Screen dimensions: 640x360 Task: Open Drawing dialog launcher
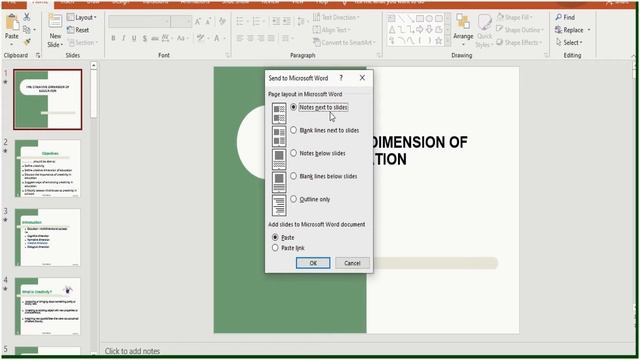click(x=546, y=55)
